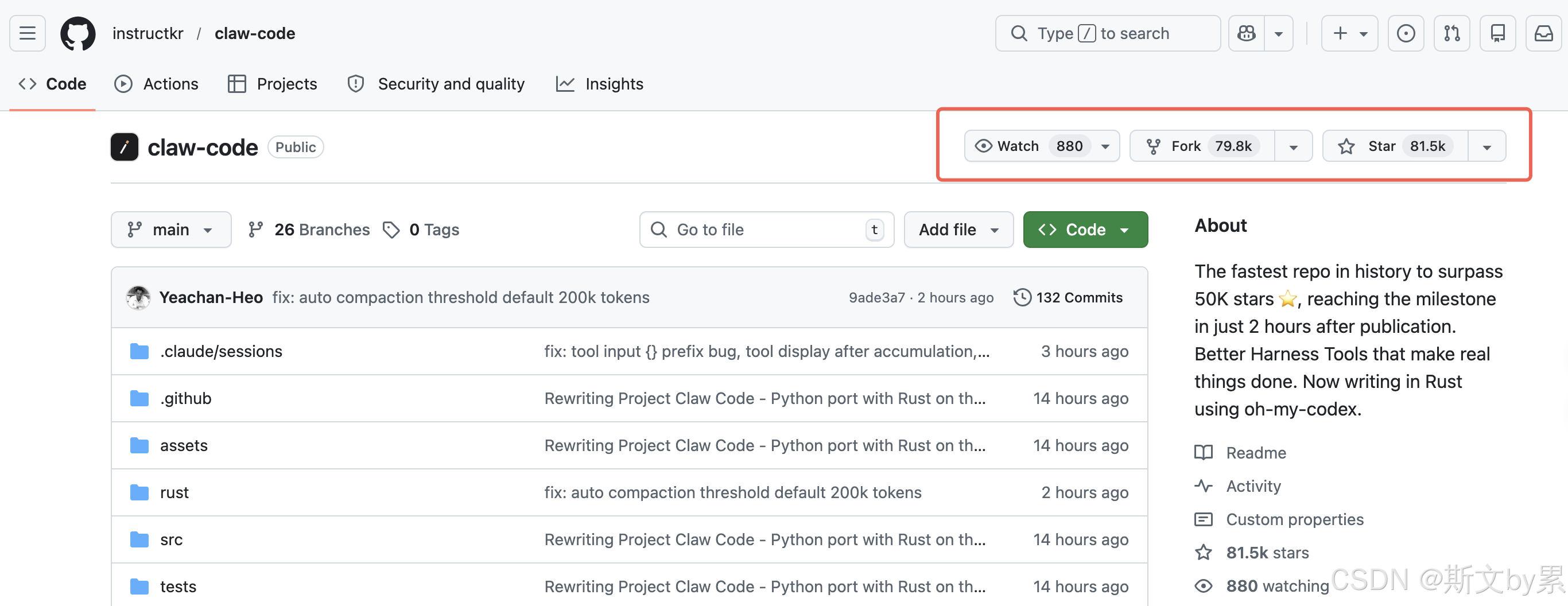View the 26 Branches link
Screen dimensions: 1568x606
point(309,230)
